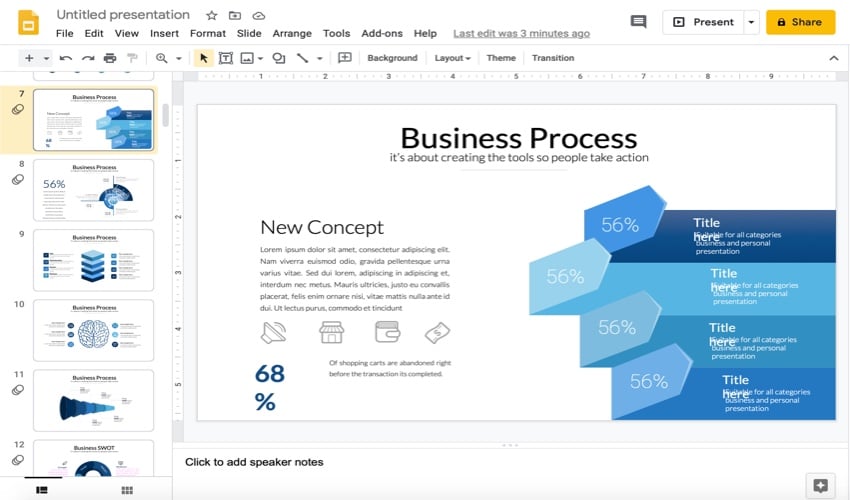Viewport: 850px width, 500px height.
Task: Select the text box tool
Action: (225, 58)
